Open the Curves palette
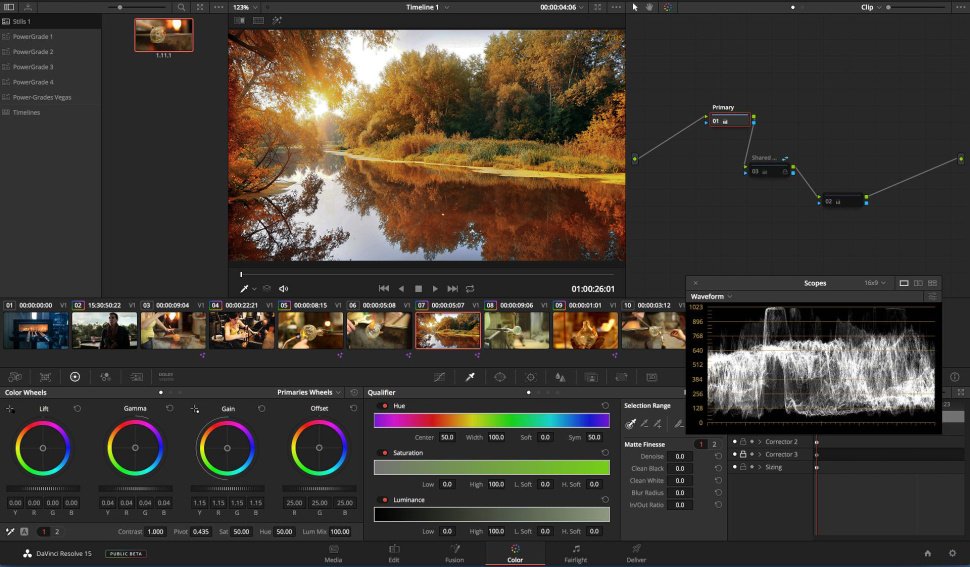The width and height of the screenshot is (970, 567). [x=439, y=377]
